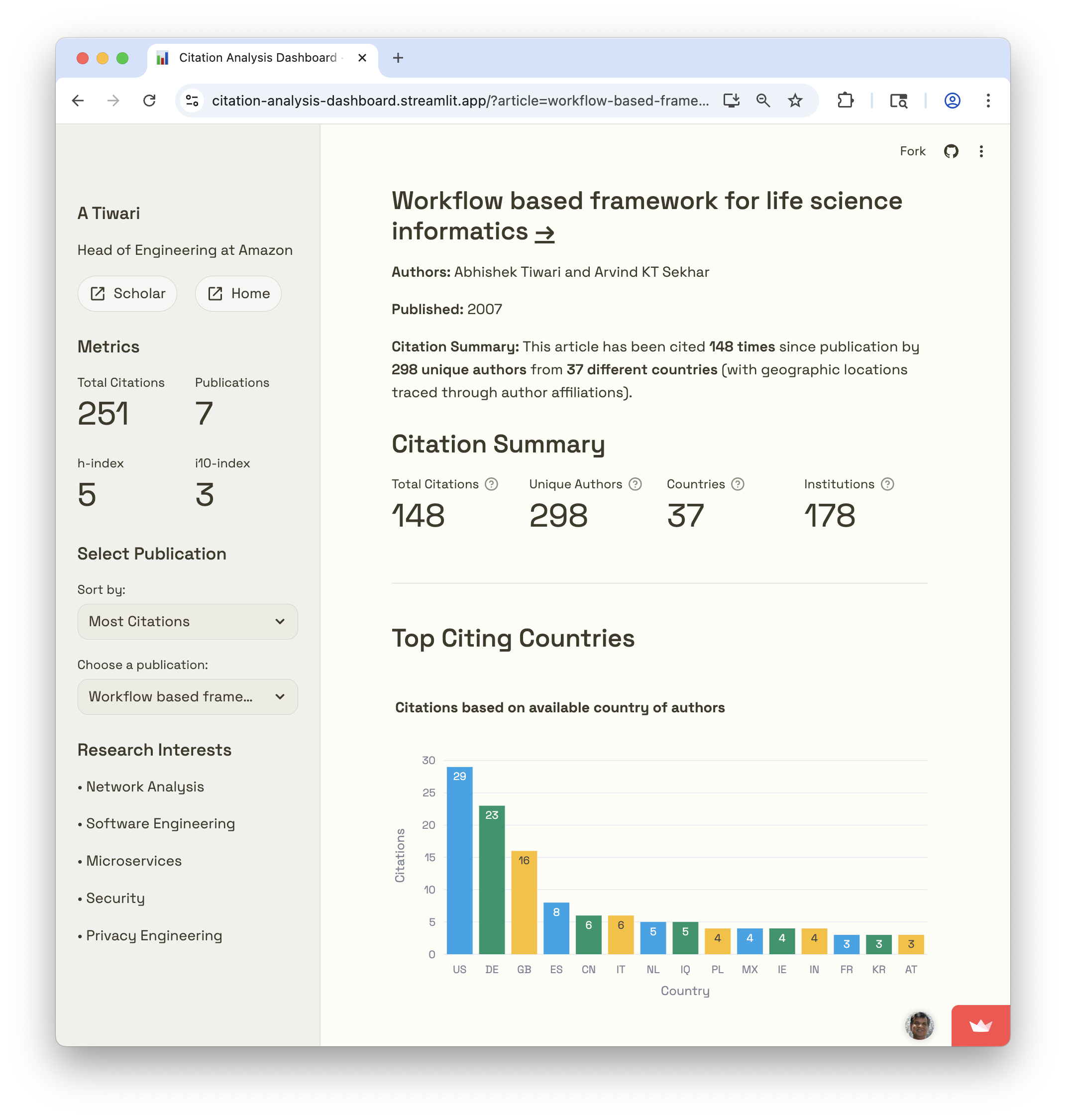1066x1120 pixels.
Task: Click the 'Software Engineering' research interest
Action: tap(160, 823)
